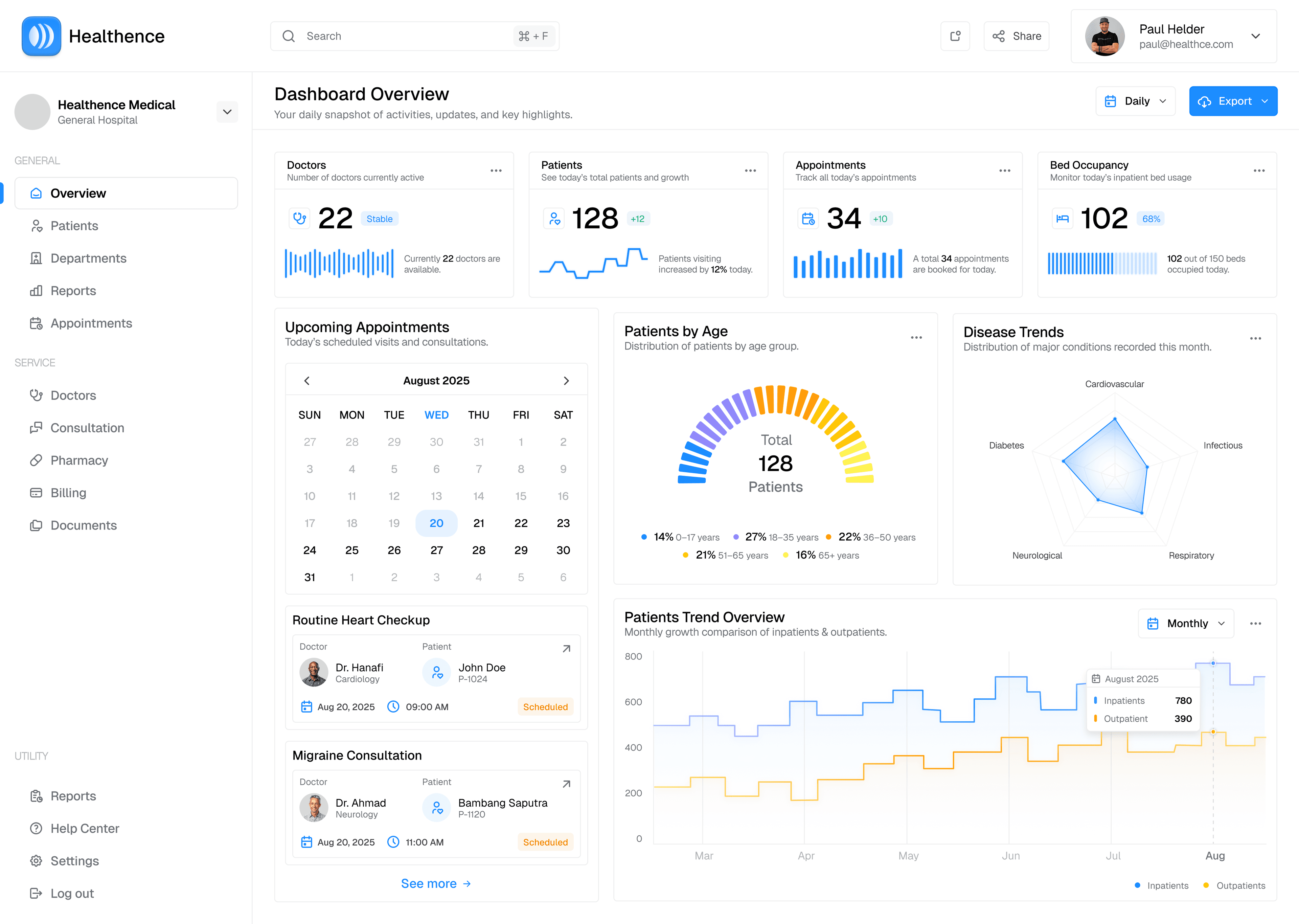
Task: Click the 18–35 years legend dot
Action: (x=736, y=537)
